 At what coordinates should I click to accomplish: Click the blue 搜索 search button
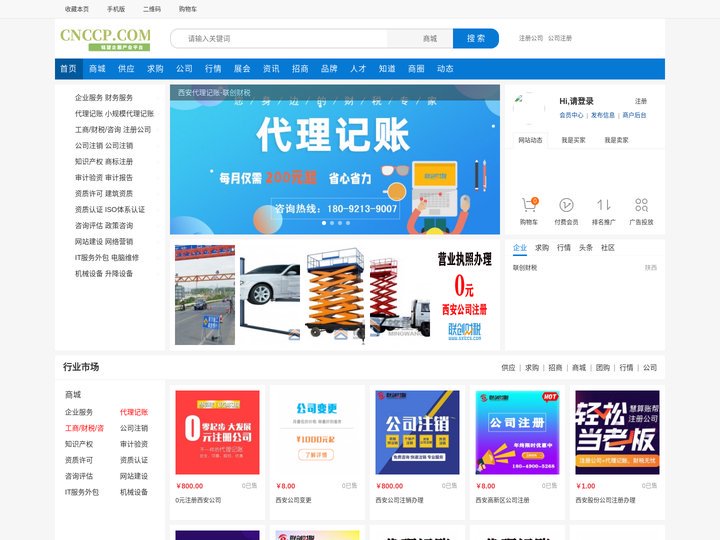pos(476,39)
